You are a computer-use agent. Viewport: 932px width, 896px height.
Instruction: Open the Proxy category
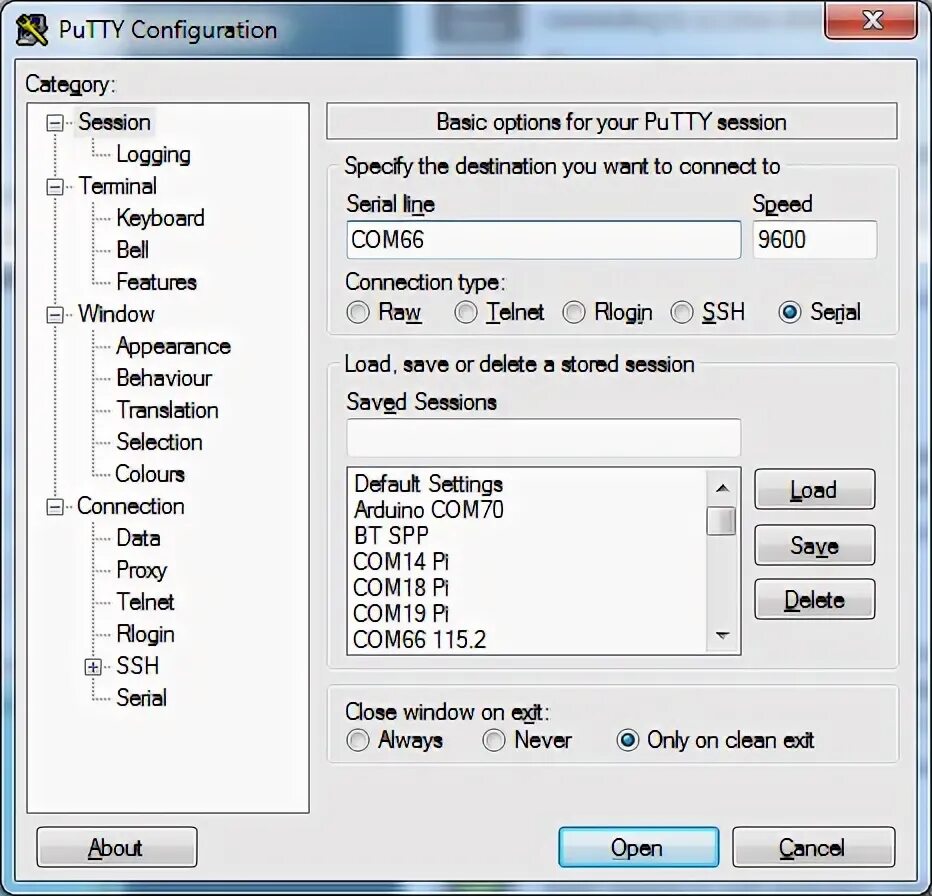coord(141,571)
